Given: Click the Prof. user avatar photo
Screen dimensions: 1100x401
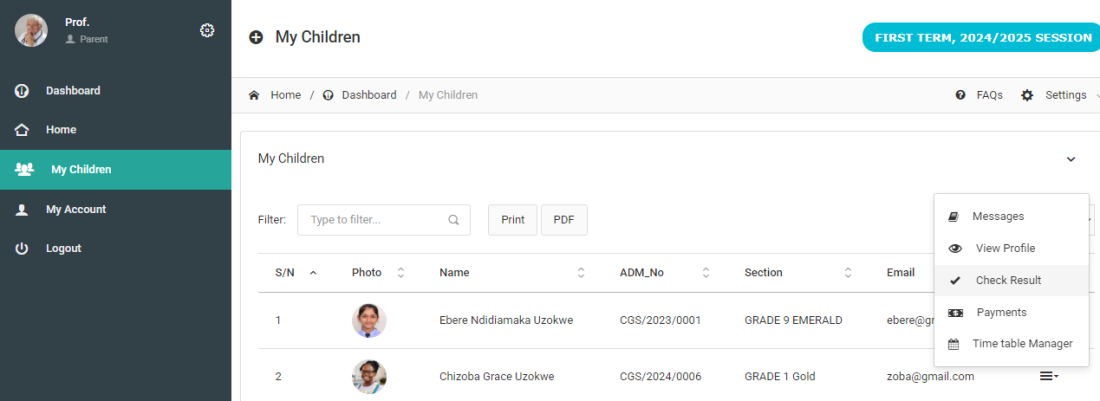Looking at the screenshot, I should coord(31,30).
